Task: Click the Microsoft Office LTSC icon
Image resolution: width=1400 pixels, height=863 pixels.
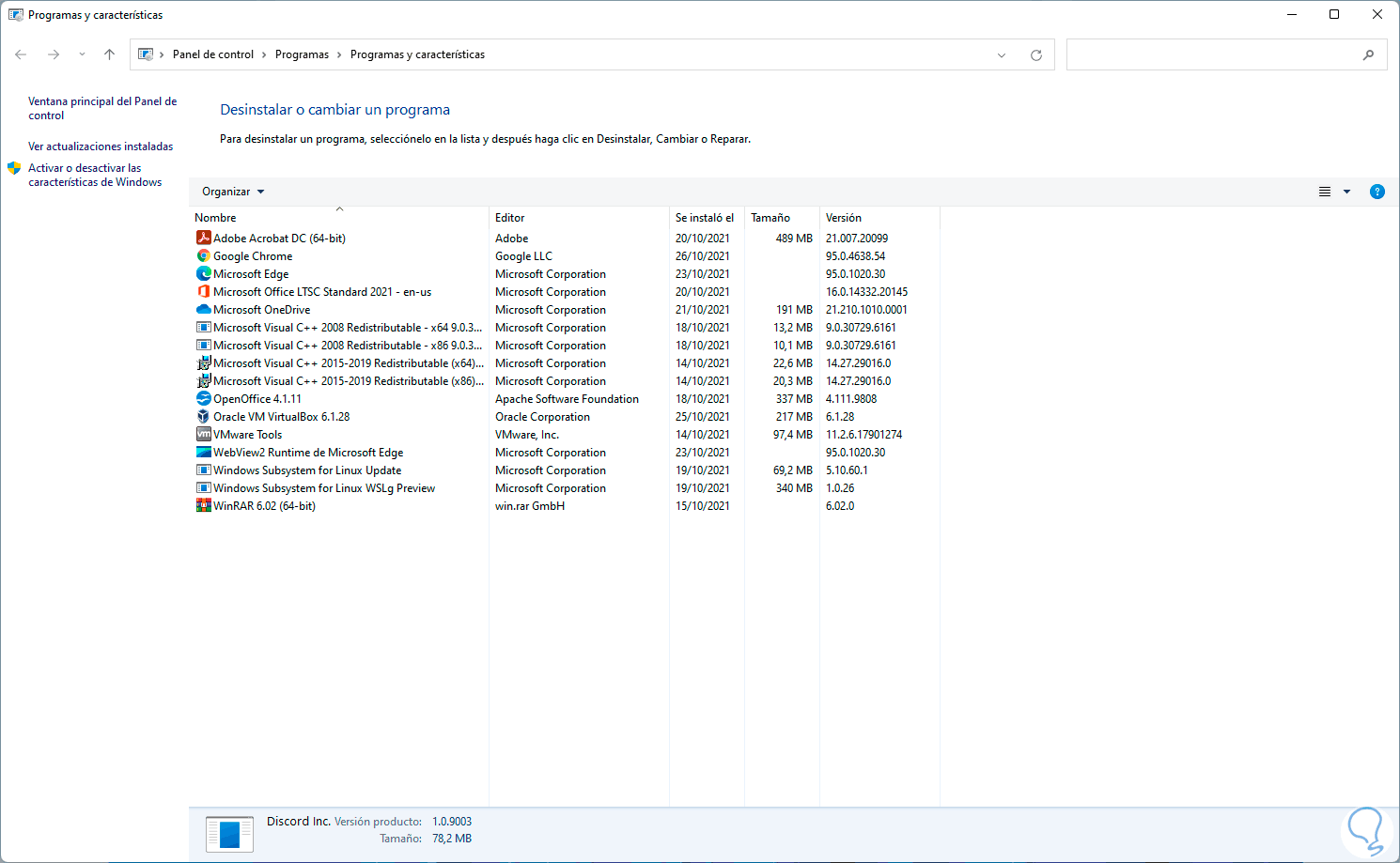Action: click(x=203, y=291)
